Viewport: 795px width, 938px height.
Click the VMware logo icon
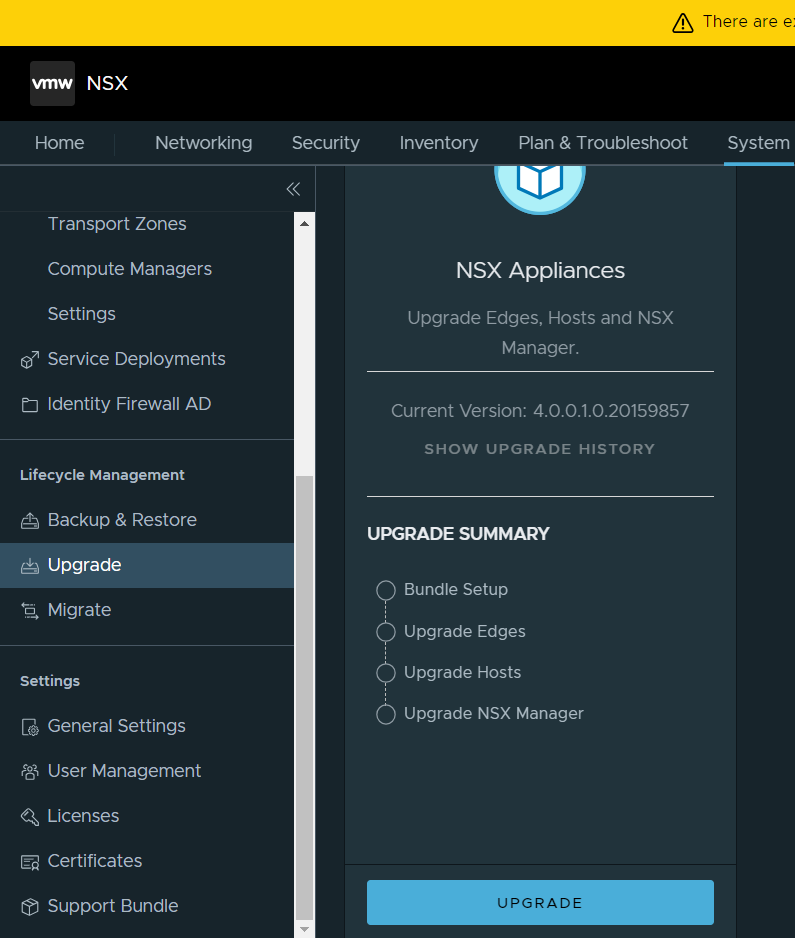coord(53,83)
